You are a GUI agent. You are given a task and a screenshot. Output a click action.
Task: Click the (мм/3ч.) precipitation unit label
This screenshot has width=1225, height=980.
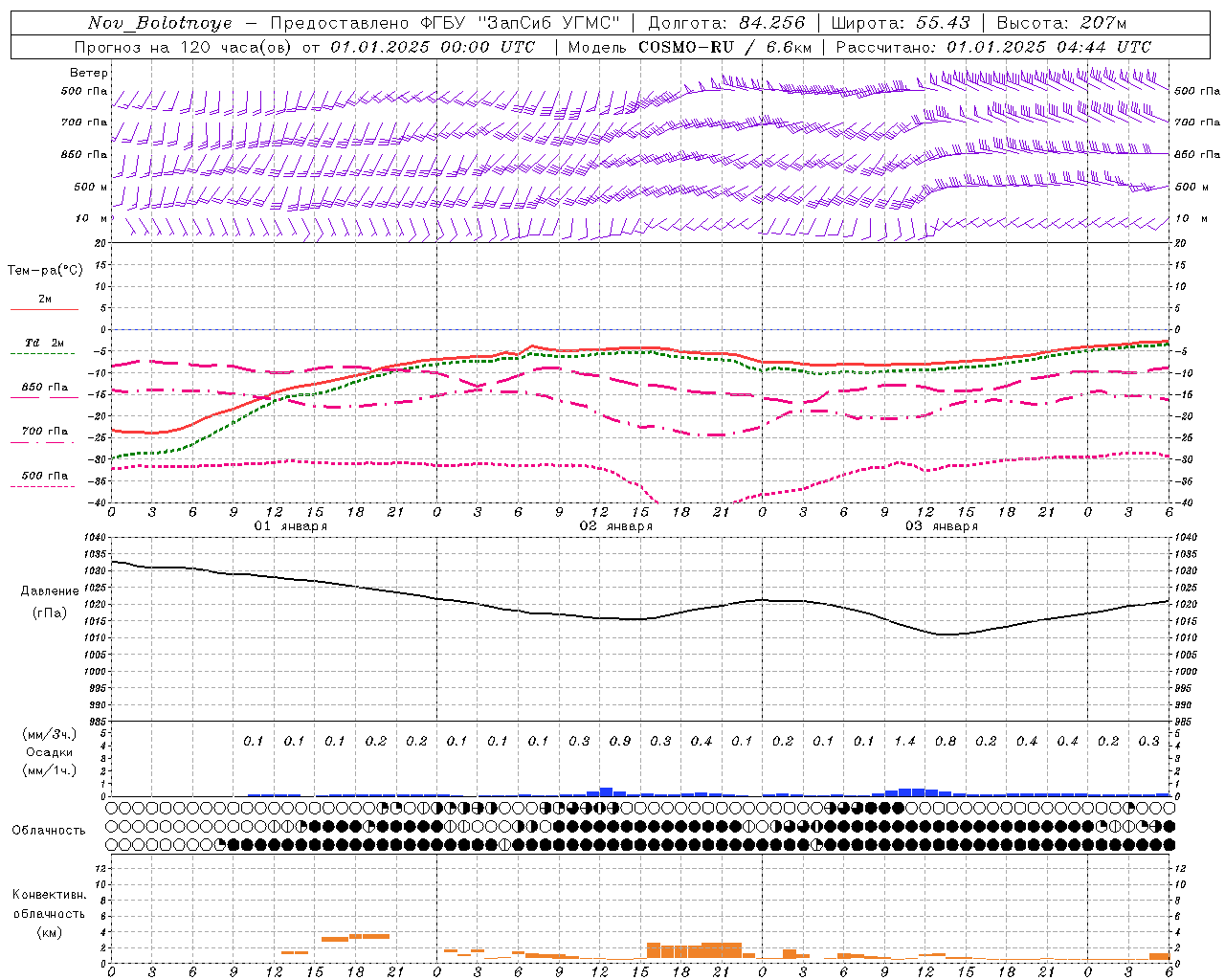pos(49,734)
